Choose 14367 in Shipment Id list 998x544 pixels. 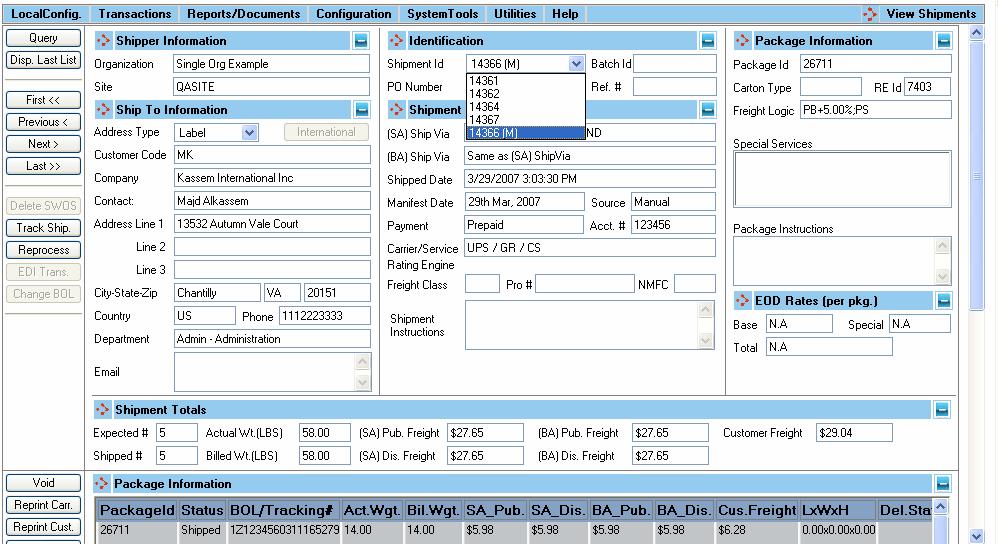484,120
